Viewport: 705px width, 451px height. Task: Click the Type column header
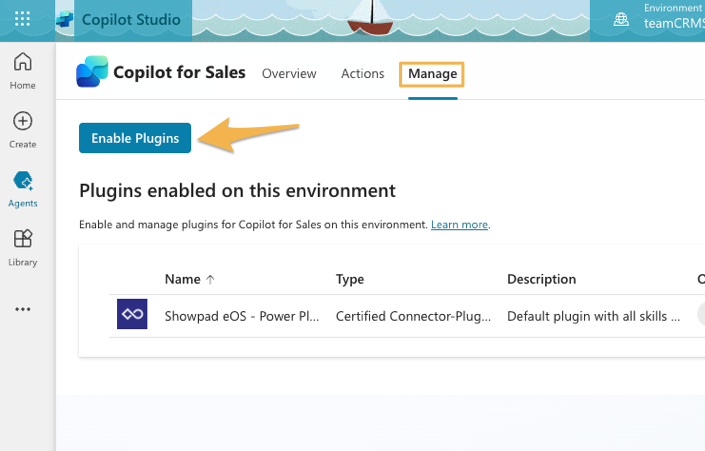pos(350,279)
